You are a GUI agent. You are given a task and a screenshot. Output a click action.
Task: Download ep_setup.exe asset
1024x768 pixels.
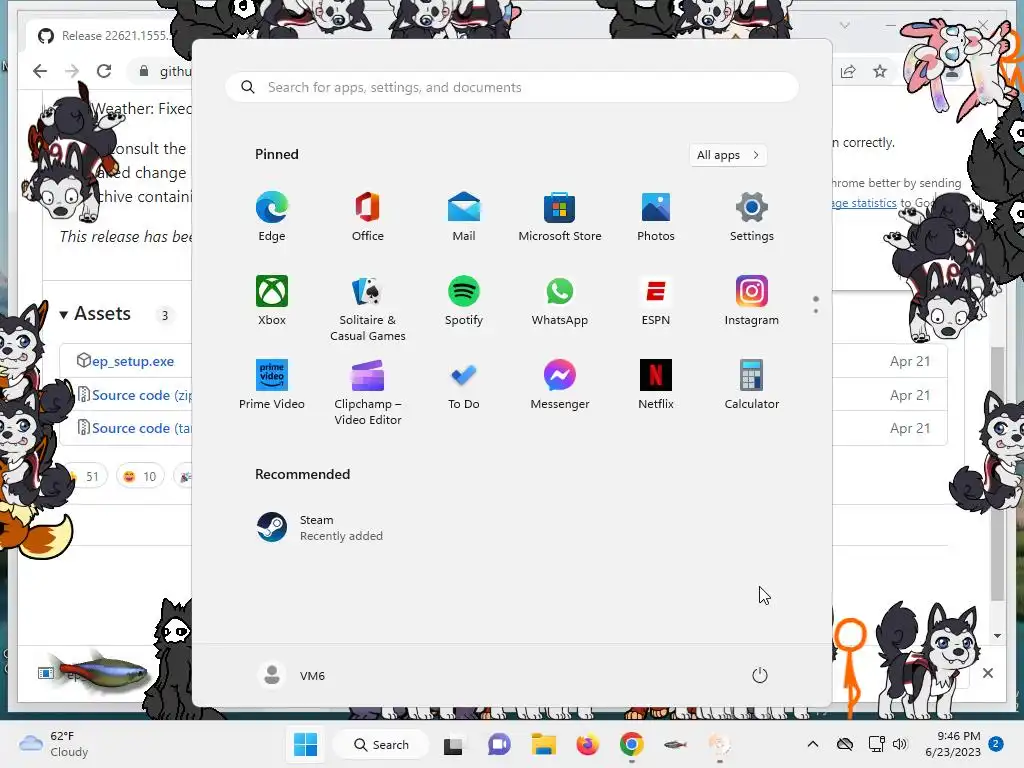click(x=133, y=361)
